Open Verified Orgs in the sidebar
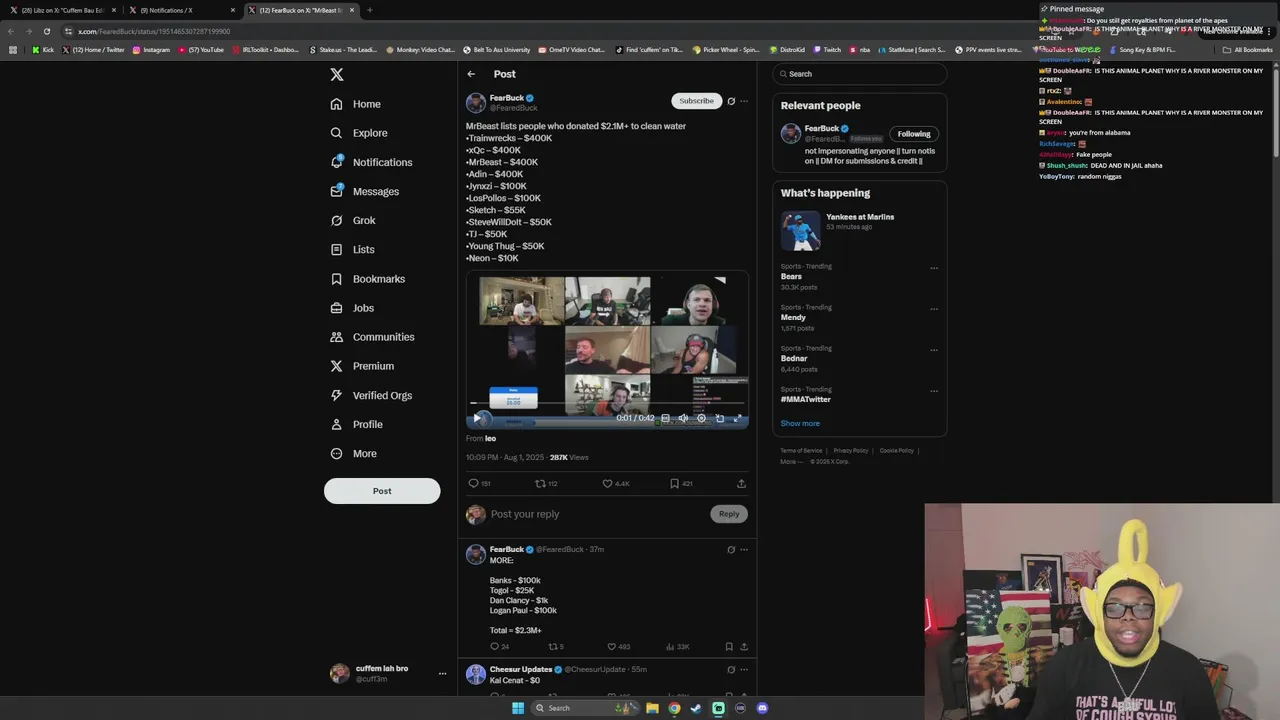This screenshot has width=1280, height=720. 371,395
